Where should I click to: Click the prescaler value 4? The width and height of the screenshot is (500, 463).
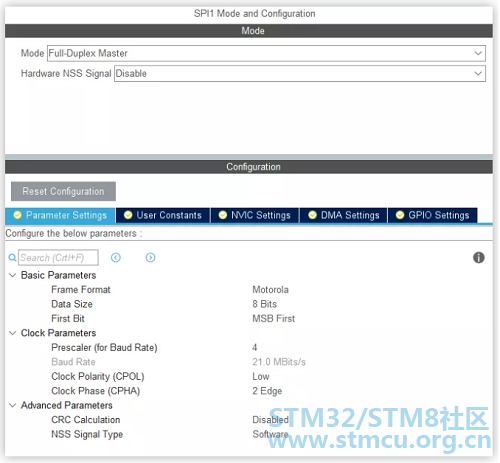[x=255, y=348]
